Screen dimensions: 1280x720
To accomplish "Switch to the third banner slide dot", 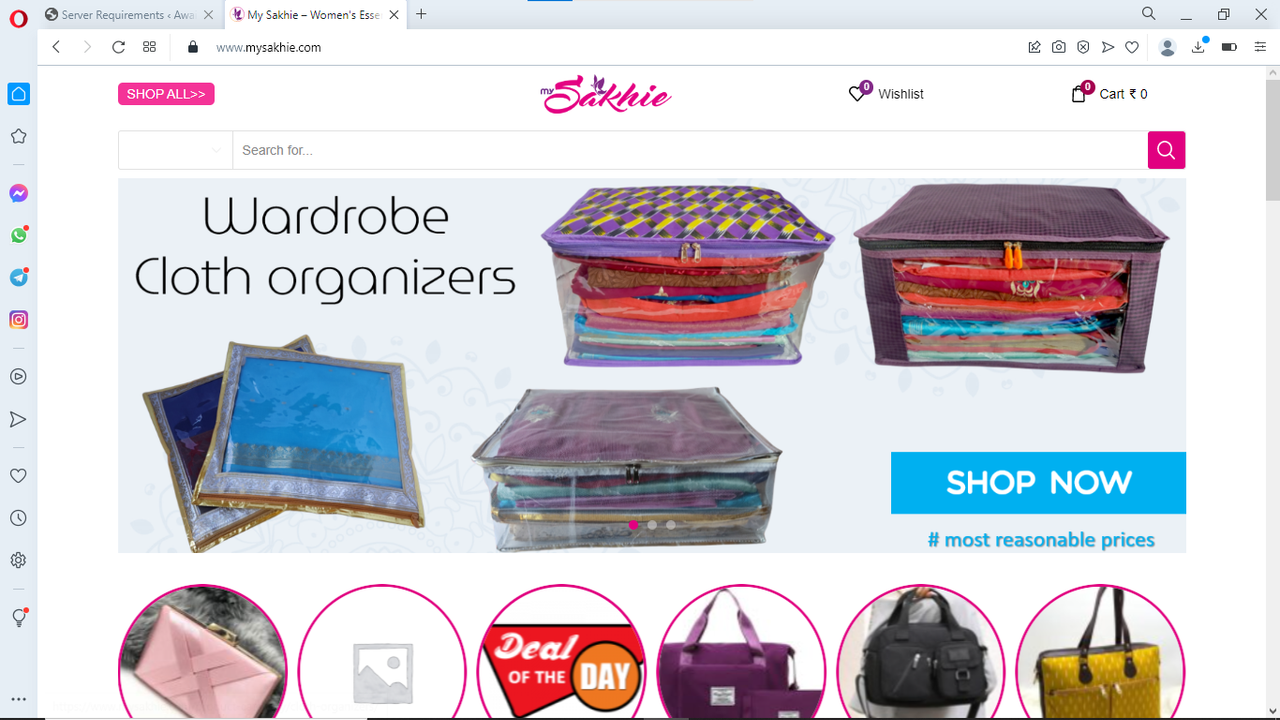I will (x=670, y=524).
